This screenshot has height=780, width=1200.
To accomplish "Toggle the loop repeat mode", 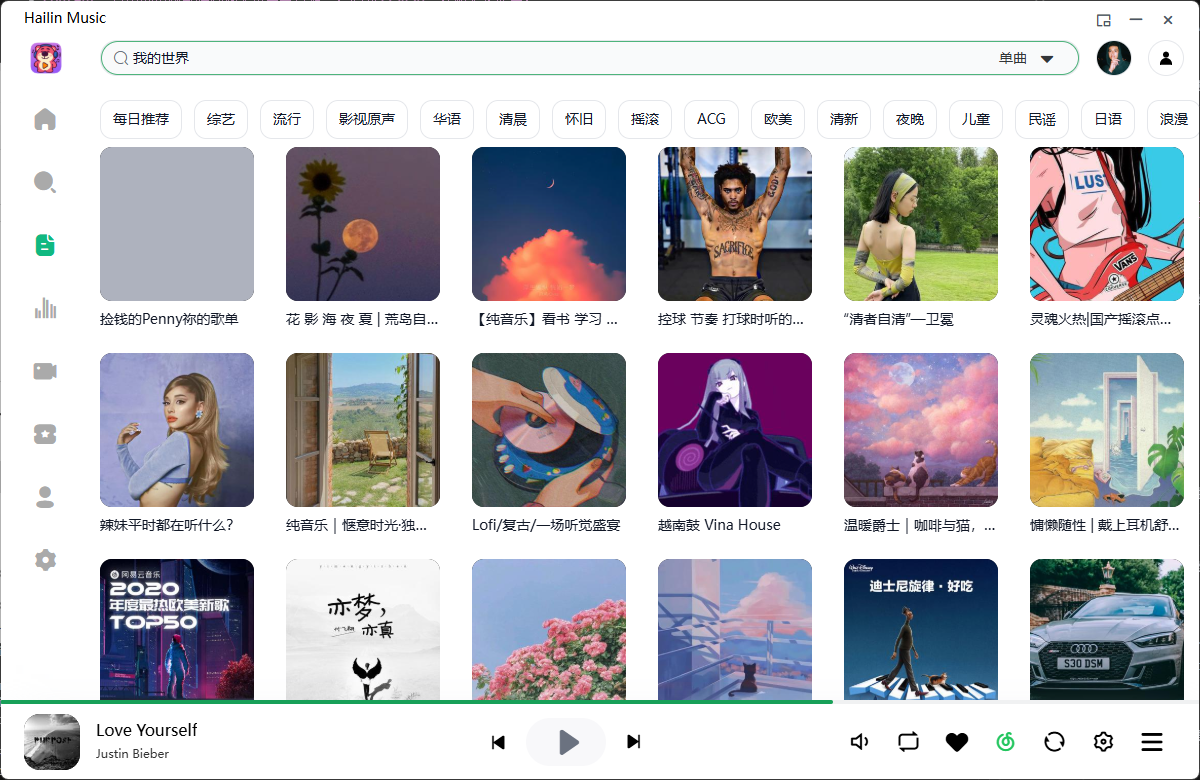I will tap(908, 742).
